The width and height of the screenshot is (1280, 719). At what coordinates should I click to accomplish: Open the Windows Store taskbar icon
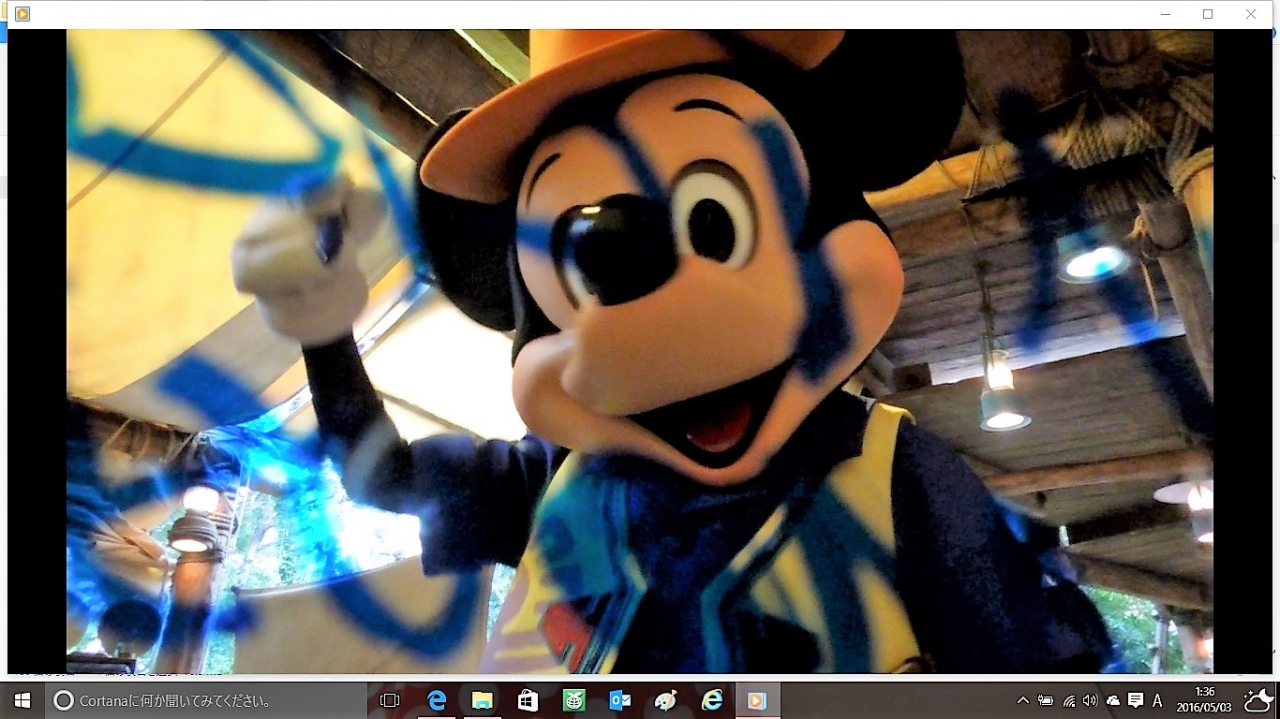pos(528,701)
